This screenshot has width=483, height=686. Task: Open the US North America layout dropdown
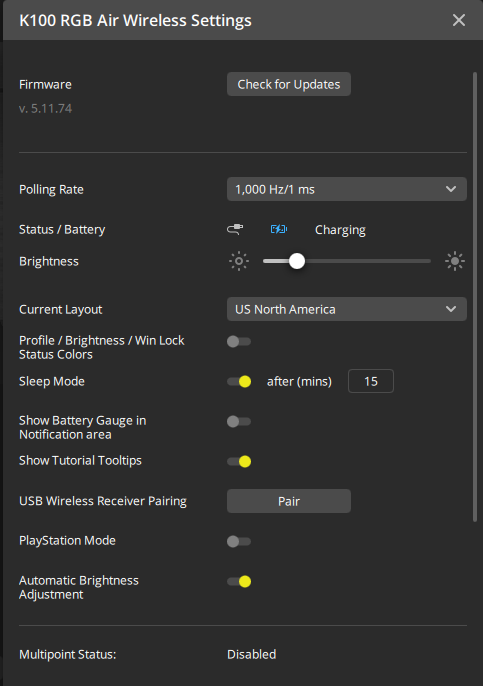346,309
